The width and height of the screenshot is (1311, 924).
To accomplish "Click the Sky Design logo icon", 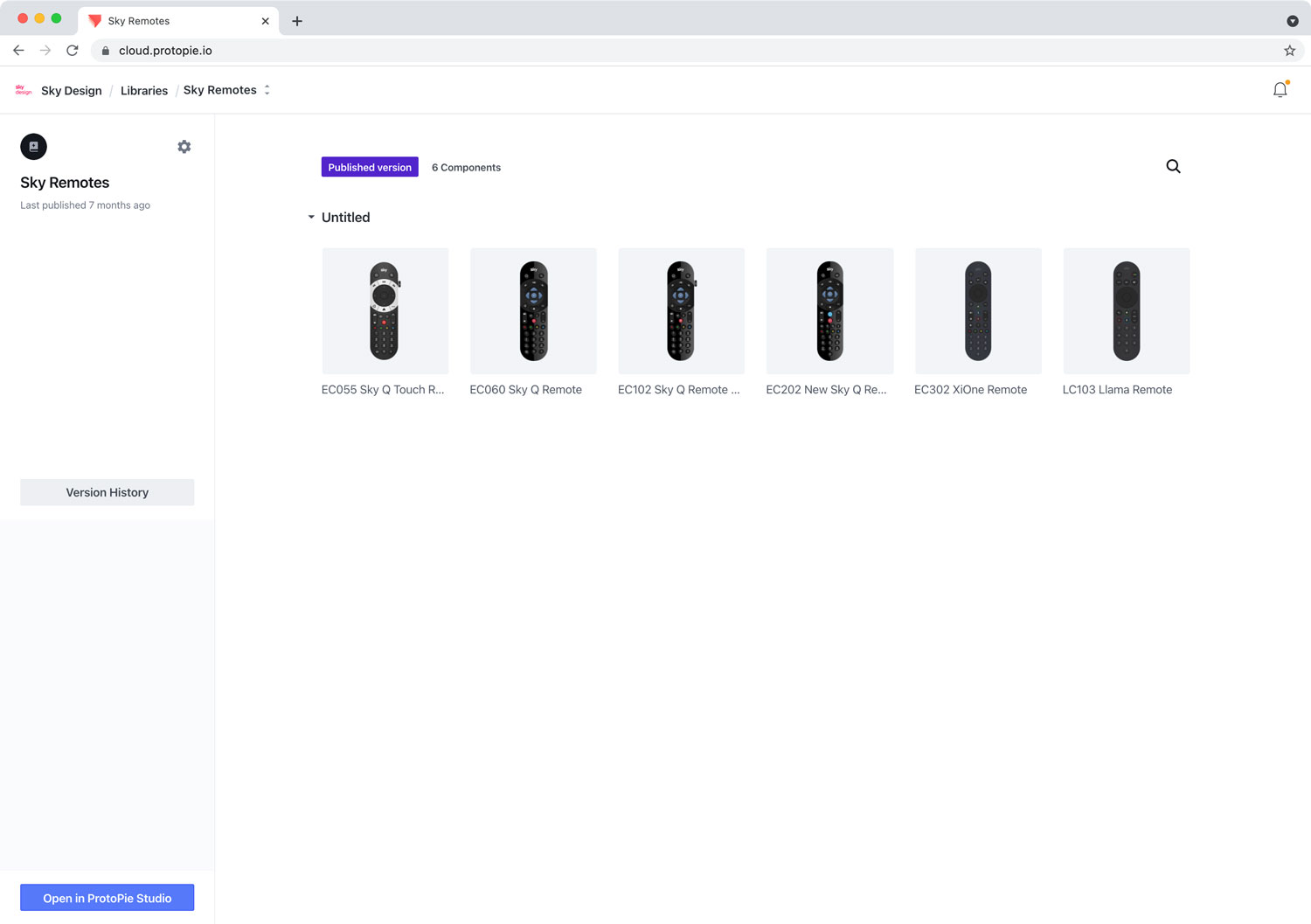I will coord(24,90).
